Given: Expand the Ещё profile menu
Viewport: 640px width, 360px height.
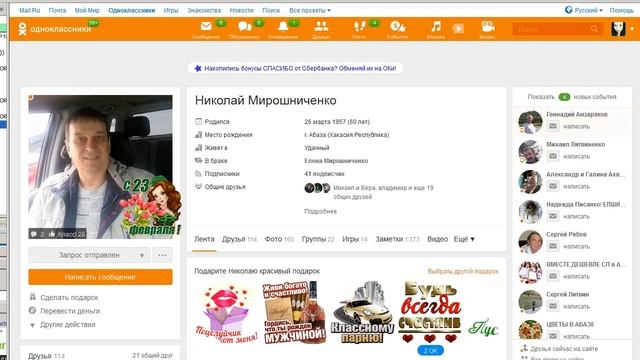Looking at the screenshot, I should [x=464, y=239].
